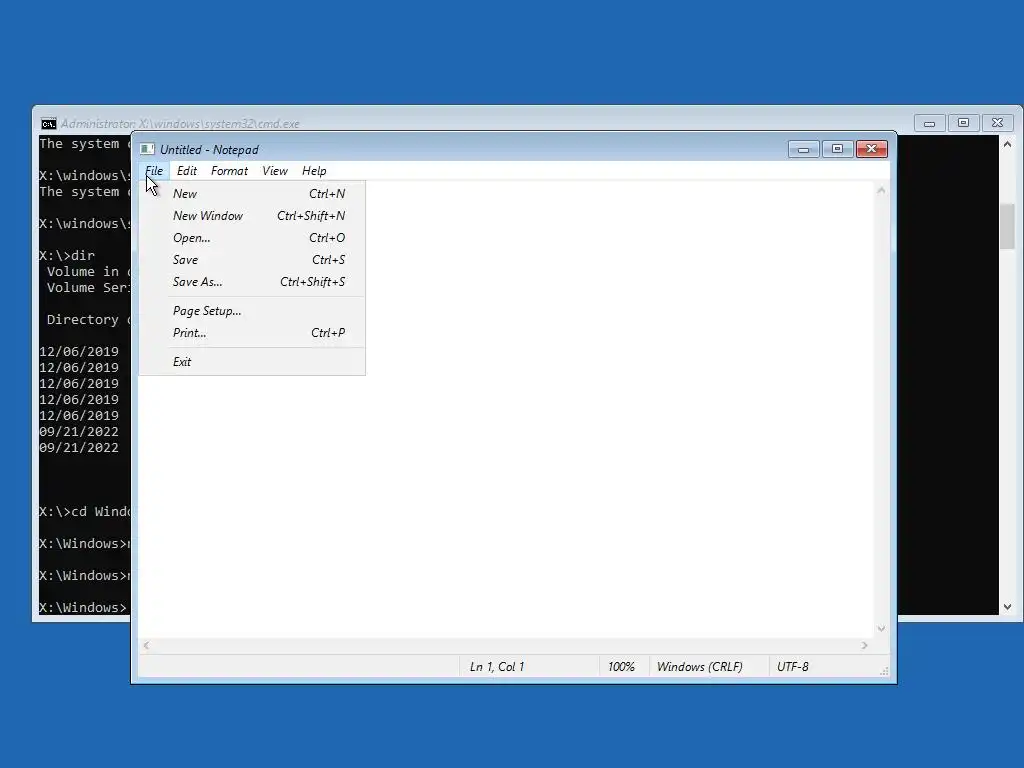Screen dimensions: 1024x768
Task: Select Save in the File menu
Action: [x=252, y=260]
